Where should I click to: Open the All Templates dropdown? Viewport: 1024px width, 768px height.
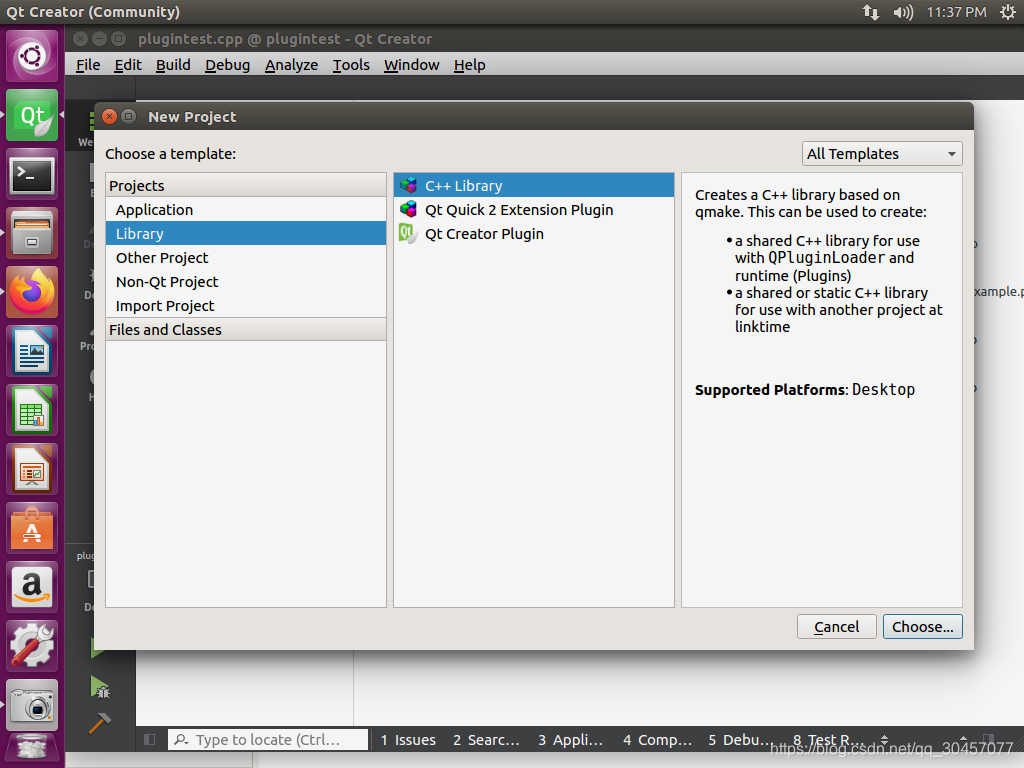(882, 153)
